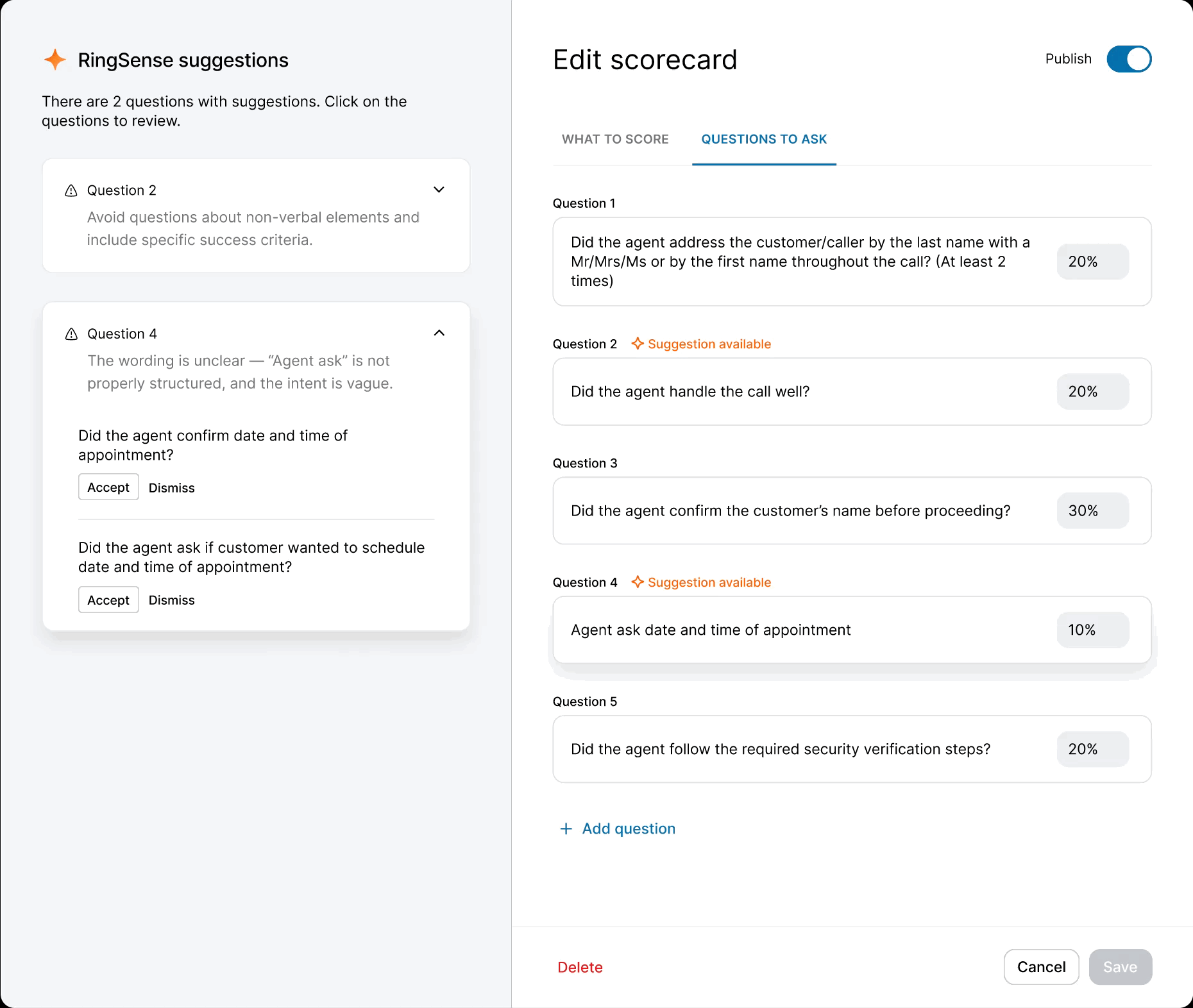Image resolution: width=1193 pixels, height=1008 pixels.
Task: Click the plus icon beside Add question
Action: (566, 828)
